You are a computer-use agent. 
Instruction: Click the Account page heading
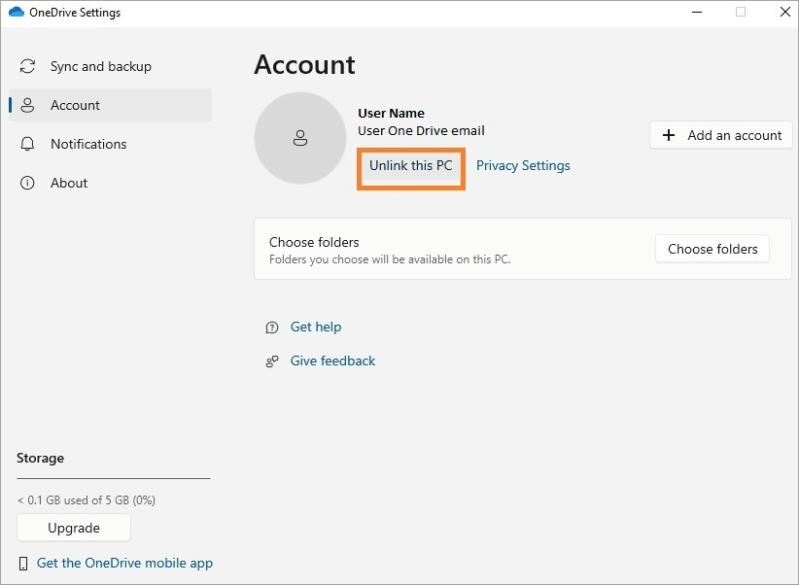point(305,65)
